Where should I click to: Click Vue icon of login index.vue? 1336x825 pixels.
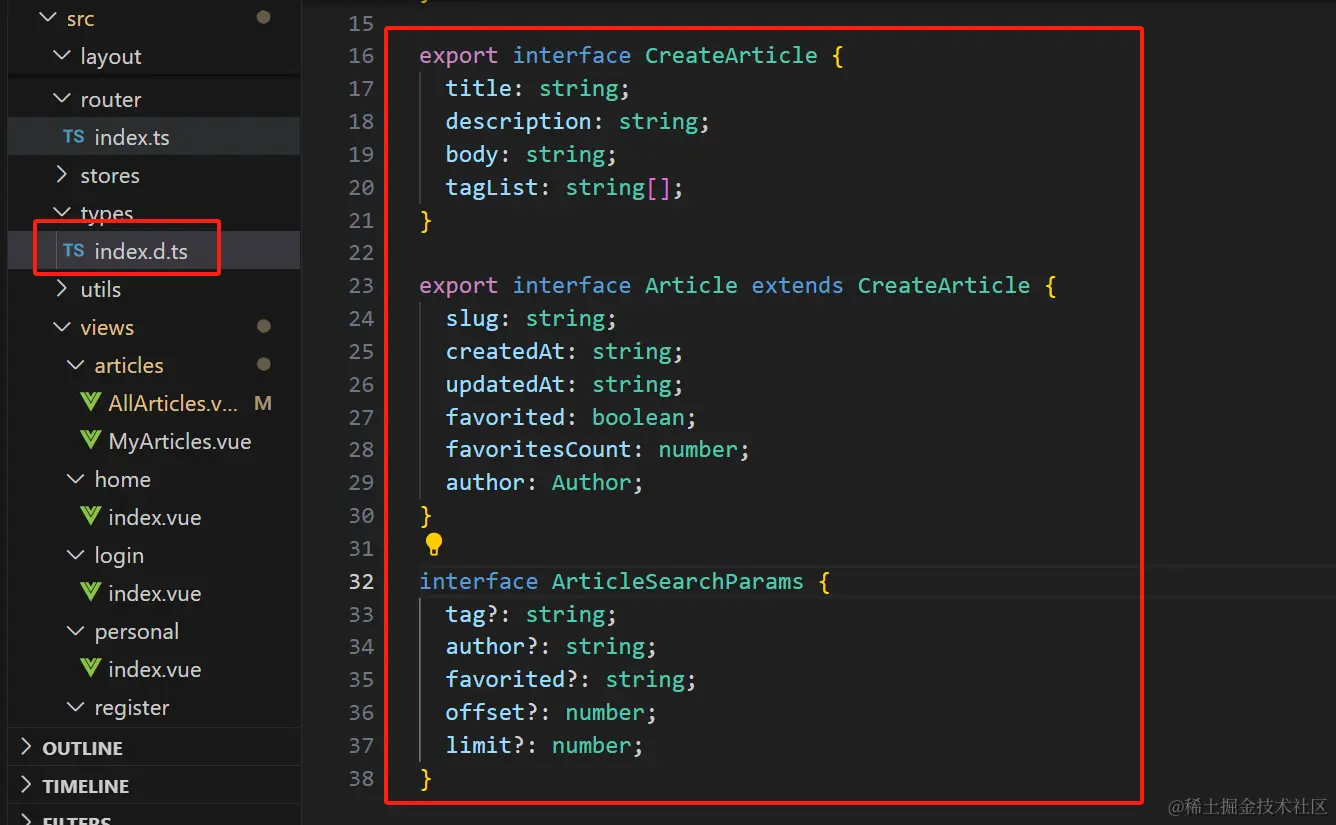click(91, 593)
